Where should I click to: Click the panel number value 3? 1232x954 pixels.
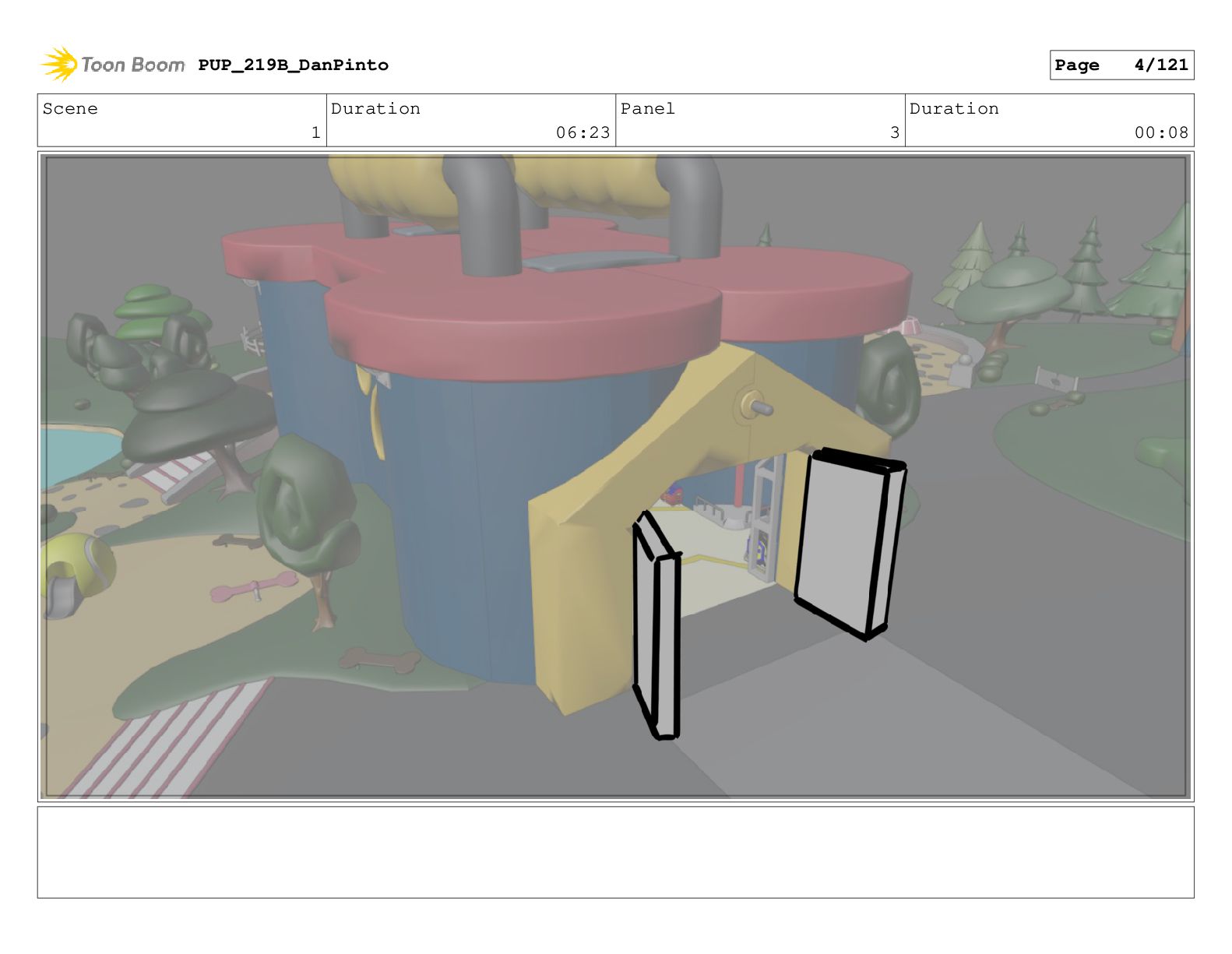895,133
